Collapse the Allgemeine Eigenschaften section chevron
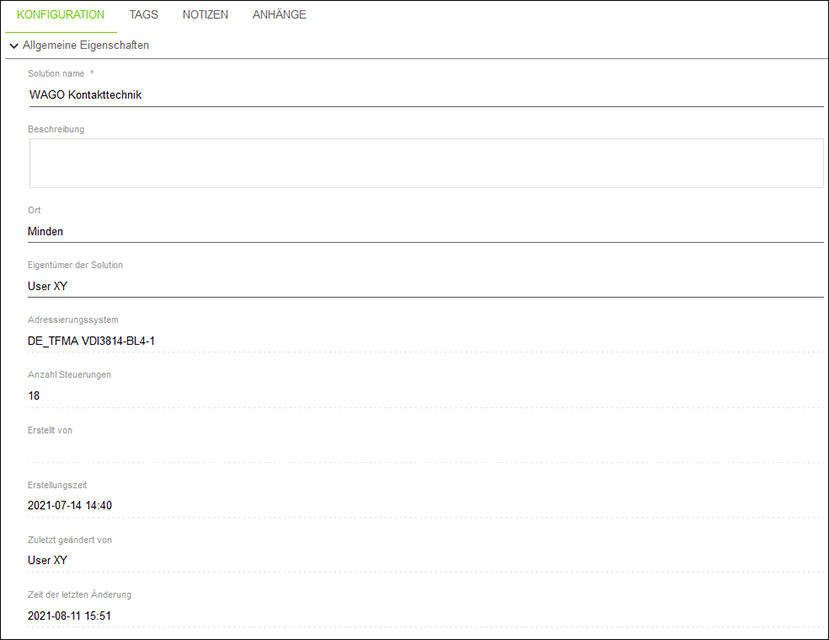The height and width of the screenshot is (640, 829). point(14,46)
